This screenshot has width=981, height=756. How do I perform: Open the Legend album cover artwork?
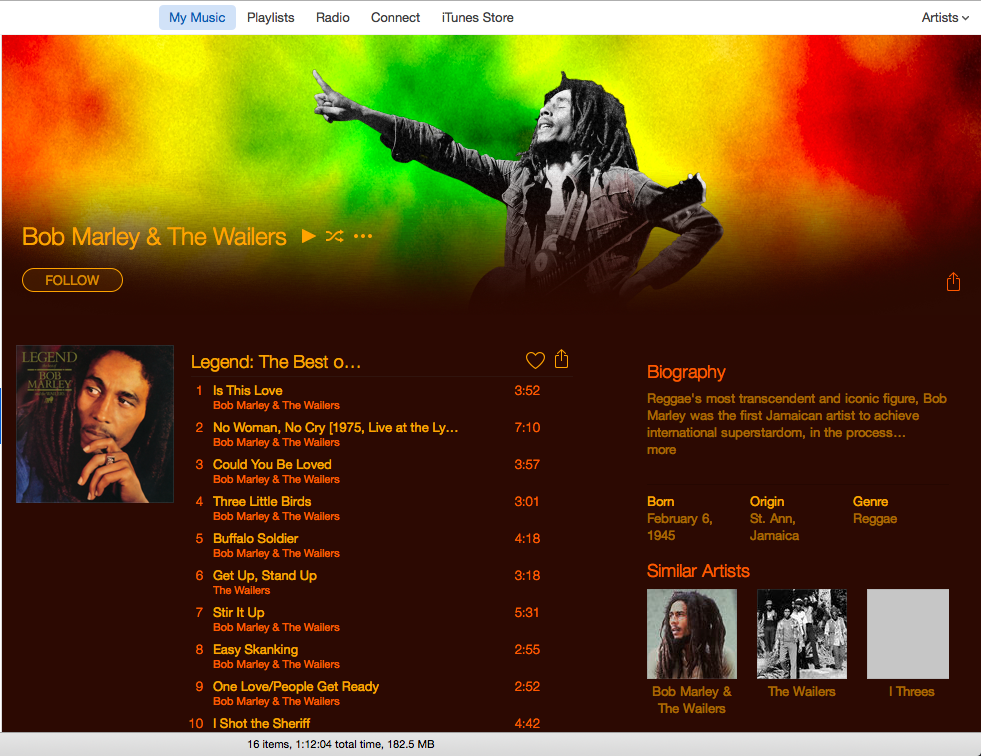tap(95, 424)
